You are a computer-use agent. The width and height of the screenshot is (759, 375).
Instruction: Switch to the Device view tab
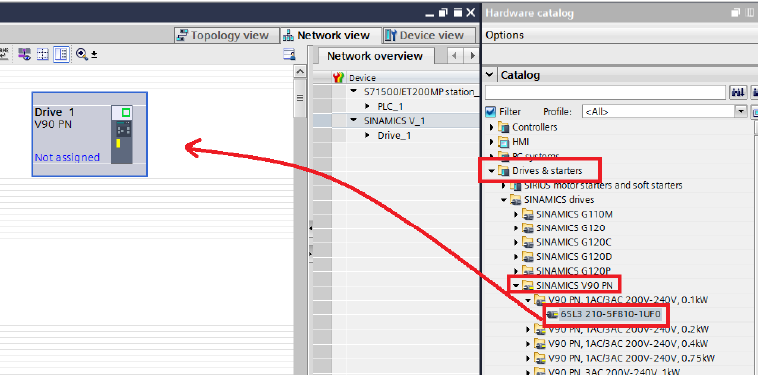(x=425, y=35)
